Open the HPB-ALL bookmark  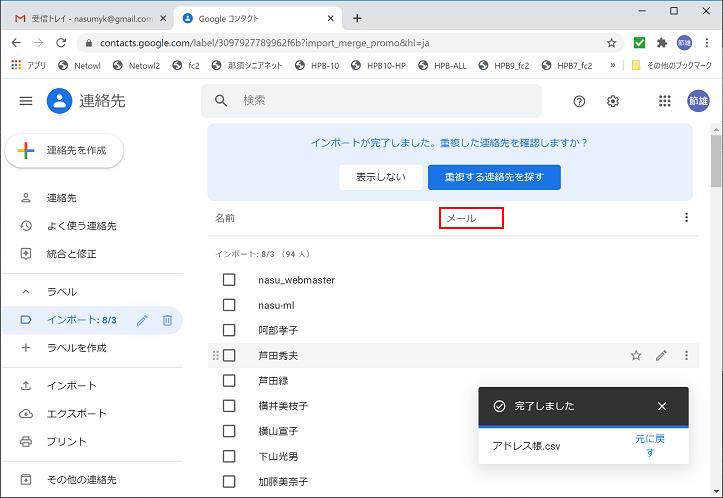(442, 65)
